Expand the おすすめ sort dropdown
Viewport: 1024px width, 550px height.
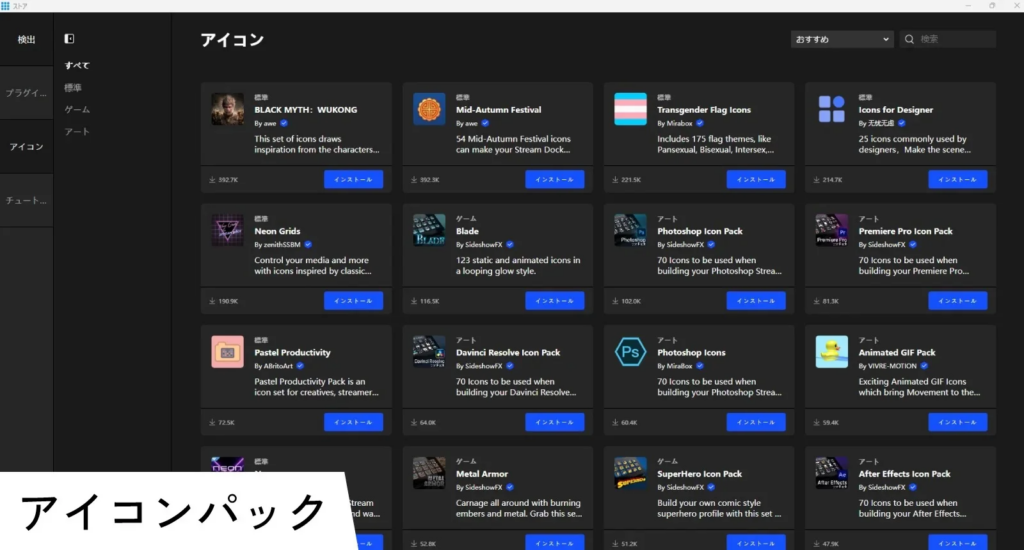click(841, 39)
